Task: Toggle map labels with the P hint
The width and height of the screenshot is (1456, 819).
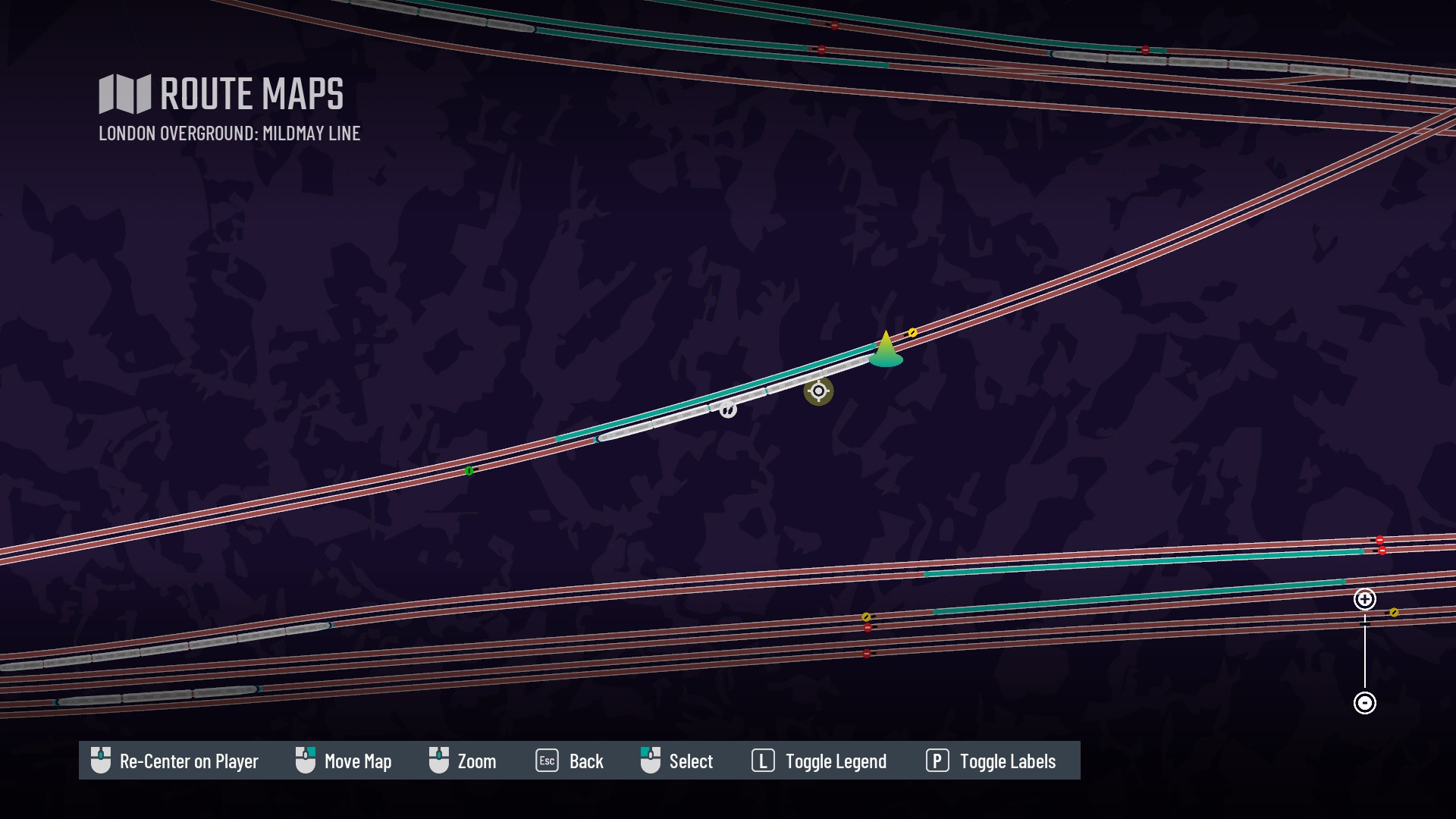Action: [990, 761]
